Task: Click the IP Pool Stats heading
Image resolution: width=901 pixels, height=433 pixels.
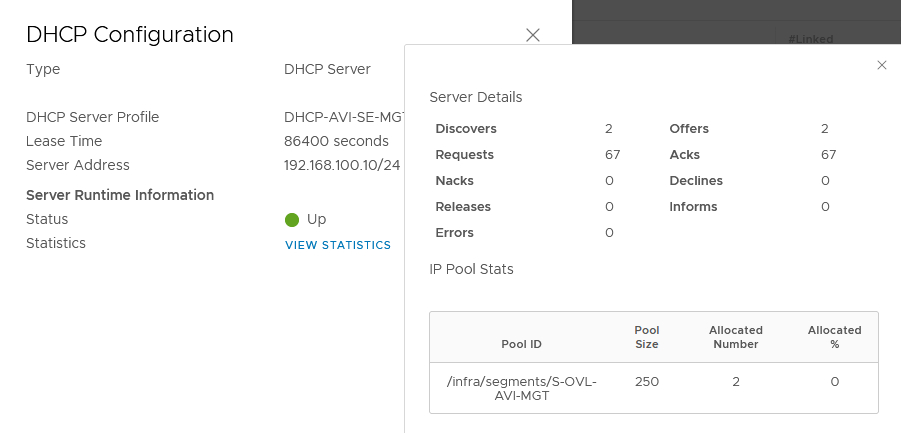Action: click(x=471, y=269)
